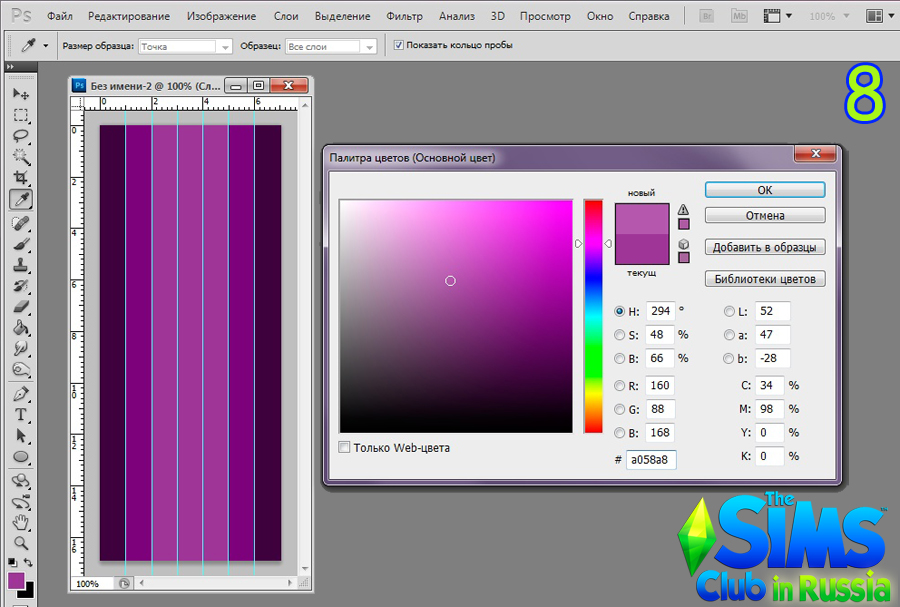Enable the 'Только Web-цвета' checkbox
This screenshot has width=900, height=607.
[344, 448]
